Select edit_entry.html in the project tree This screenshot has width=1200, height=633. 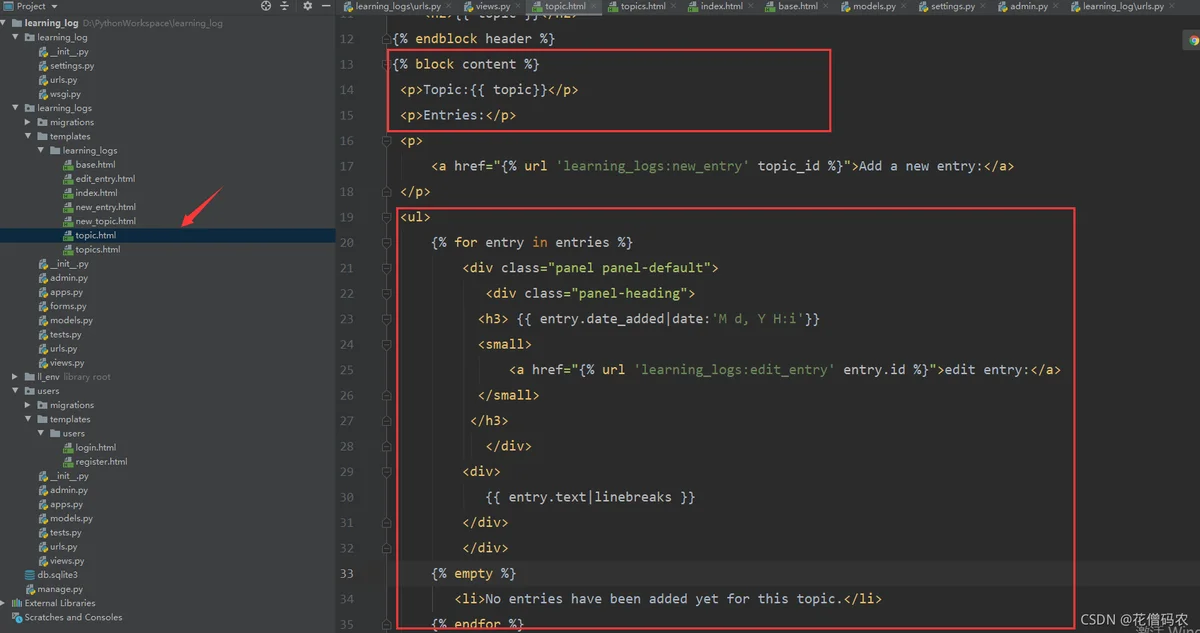pos(105,179)
